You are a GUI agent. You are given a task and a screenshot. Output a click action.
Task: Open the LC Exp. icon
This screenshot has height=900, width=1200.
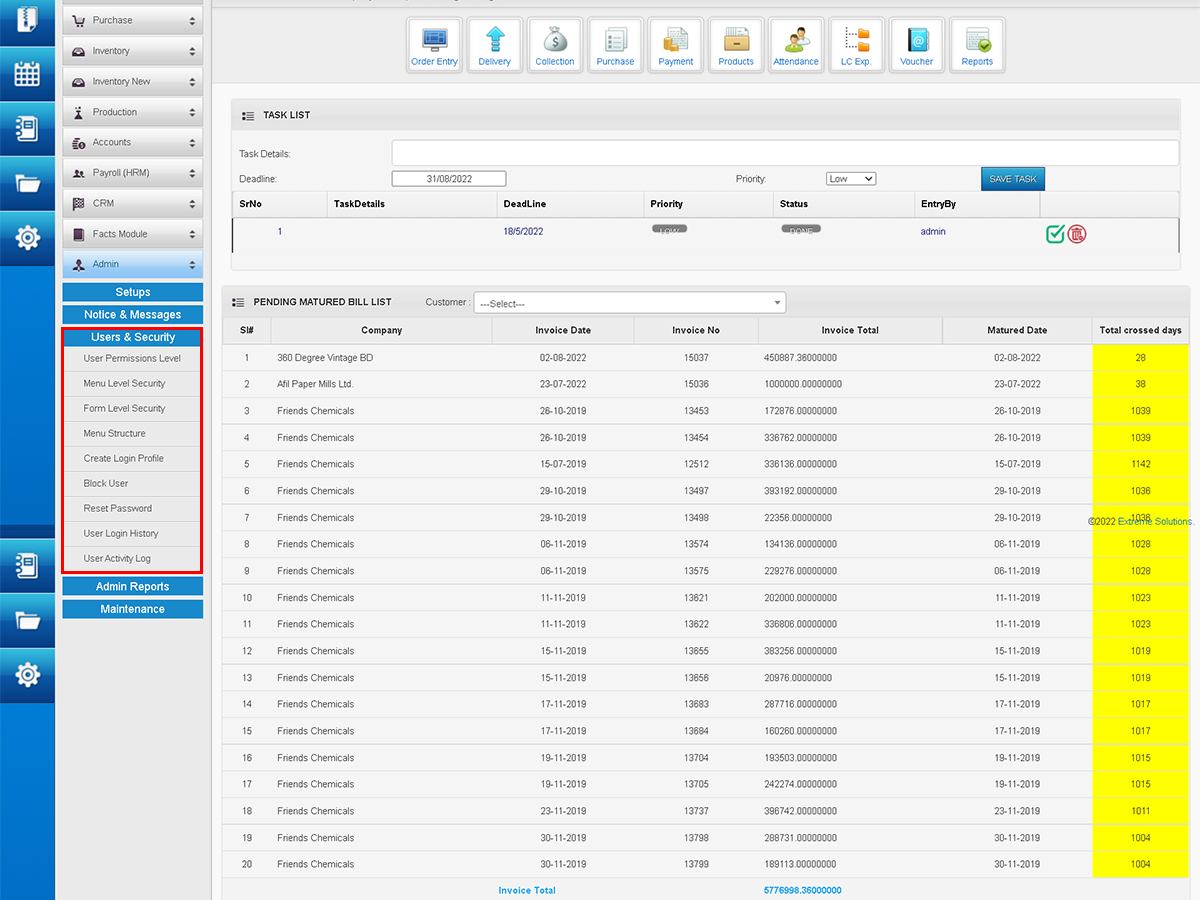(x=856, y=46)
